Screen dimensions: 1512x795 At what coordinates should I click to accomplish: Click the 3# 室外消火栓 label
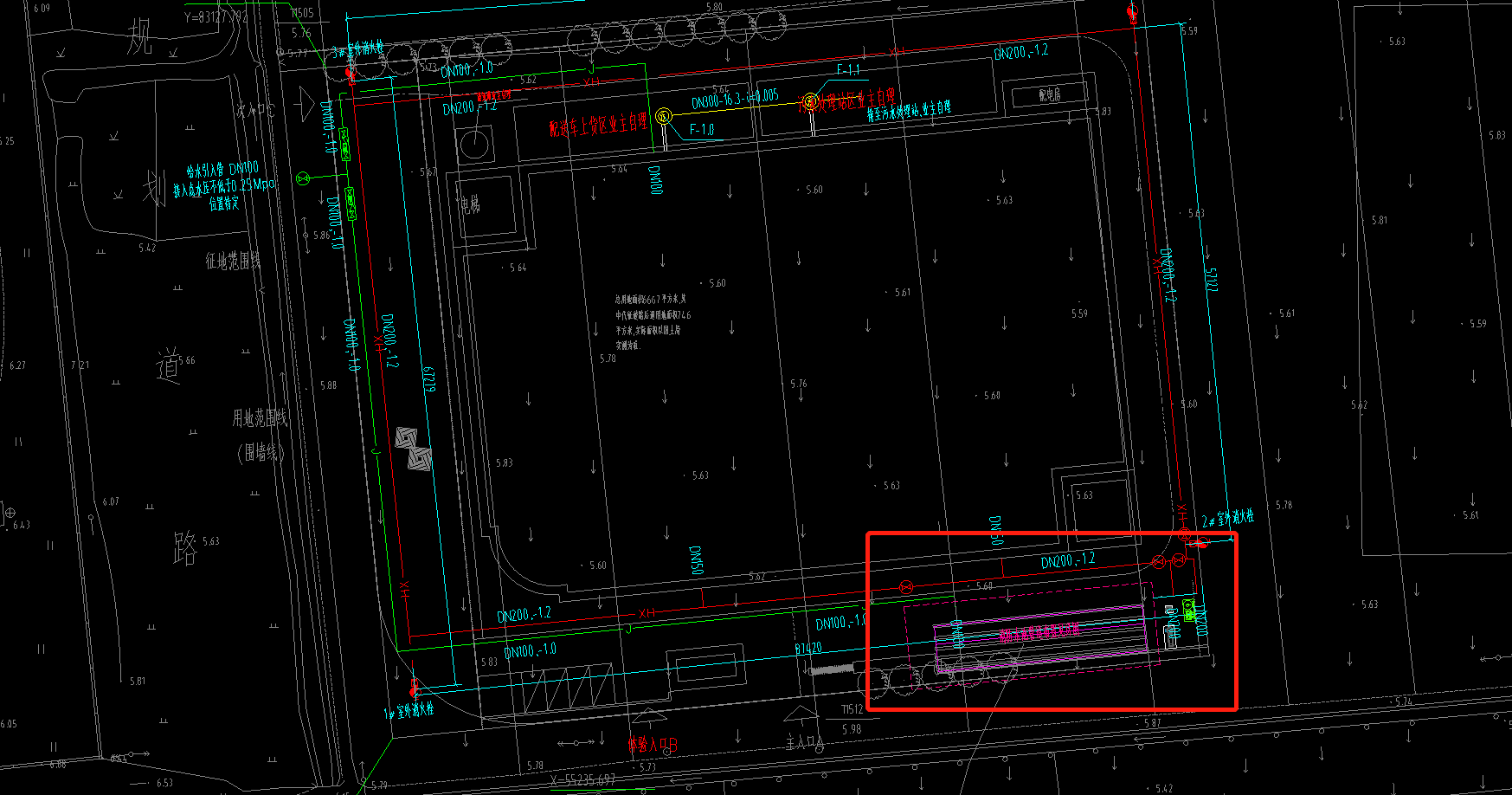pyautogui.click(x=358, y=51)
